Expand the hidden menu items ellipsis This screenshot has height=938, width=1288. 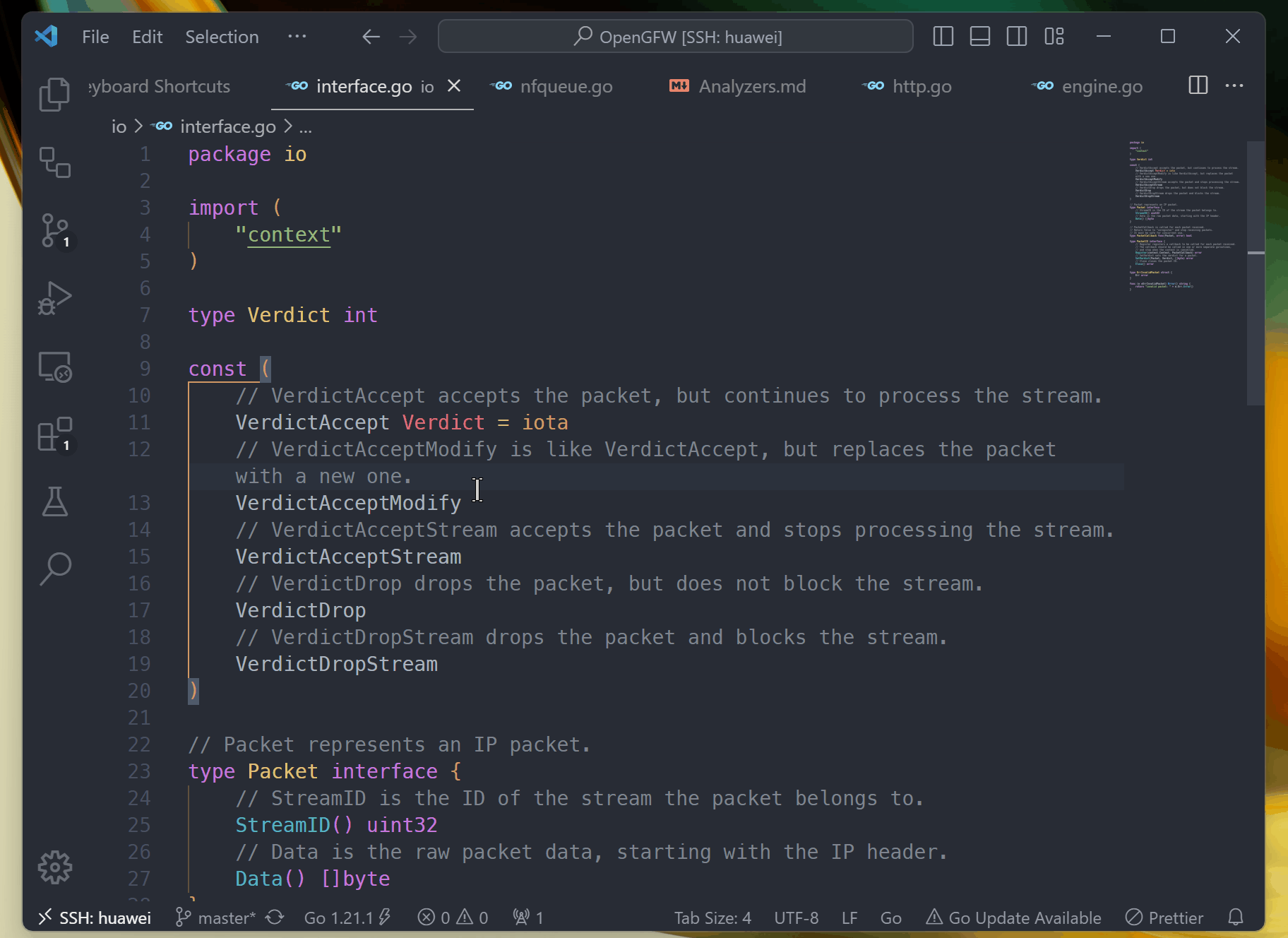pos(297,37)
